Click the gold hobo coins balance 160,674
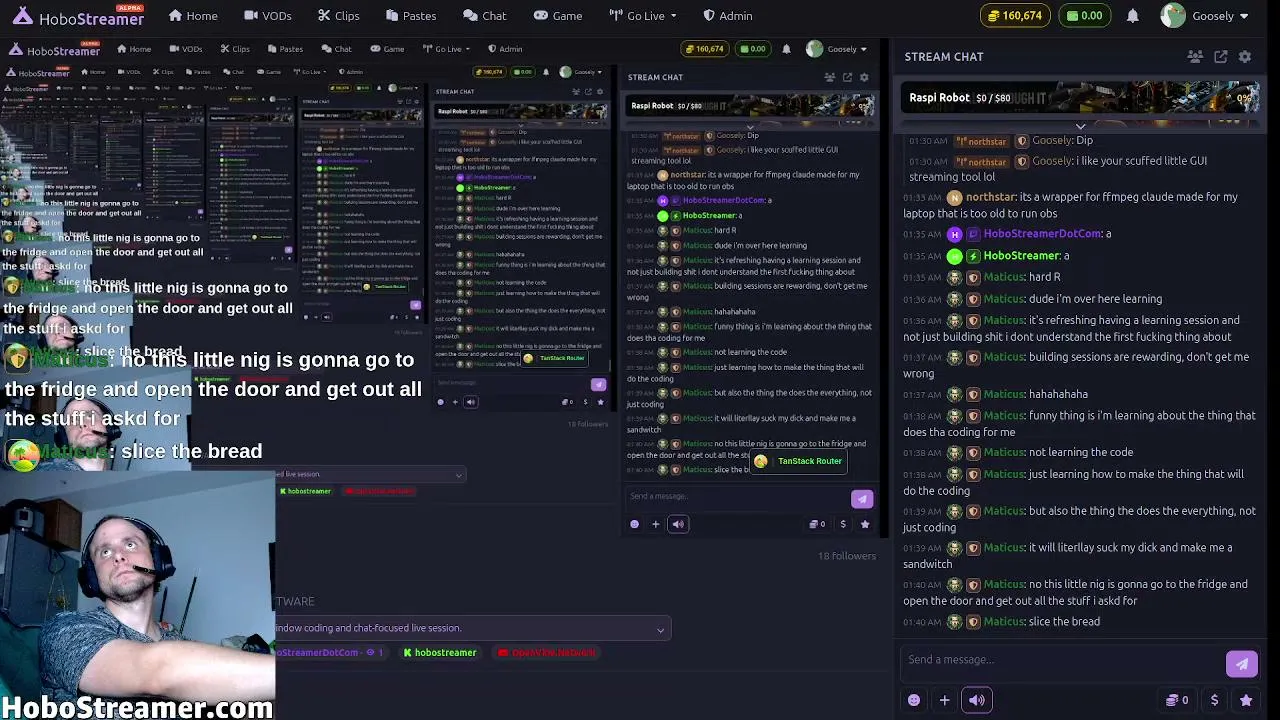The image size is (1280, 720). [x=1015, y=16]
